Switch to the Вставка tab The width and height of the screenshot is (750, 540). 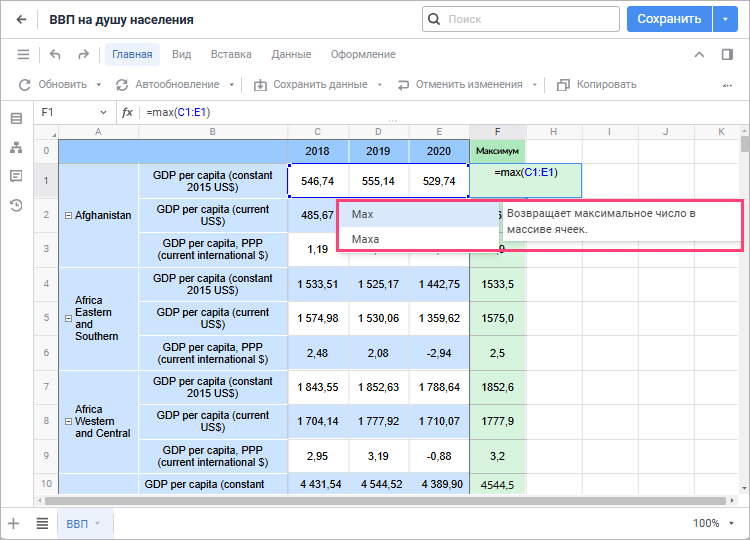(231, 54)
